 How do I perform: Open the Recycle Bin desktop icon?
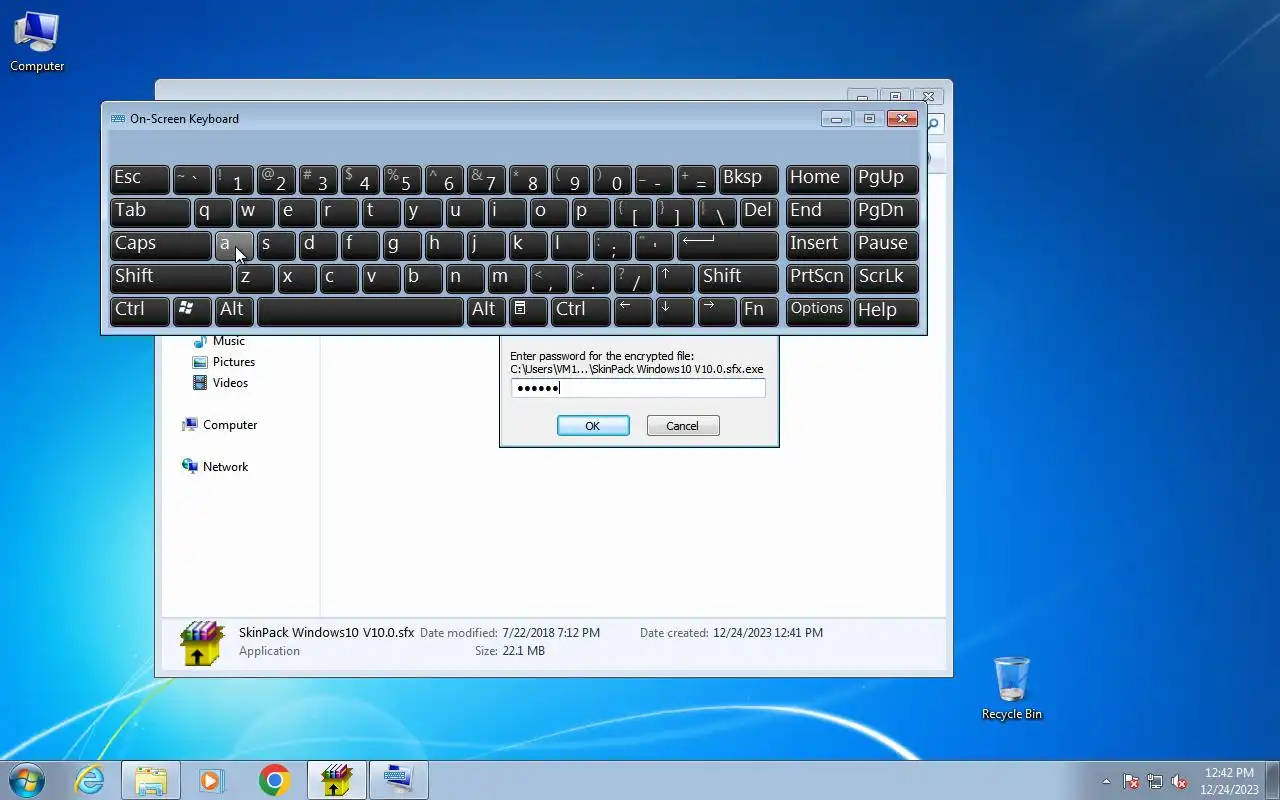coord(1012,689)
